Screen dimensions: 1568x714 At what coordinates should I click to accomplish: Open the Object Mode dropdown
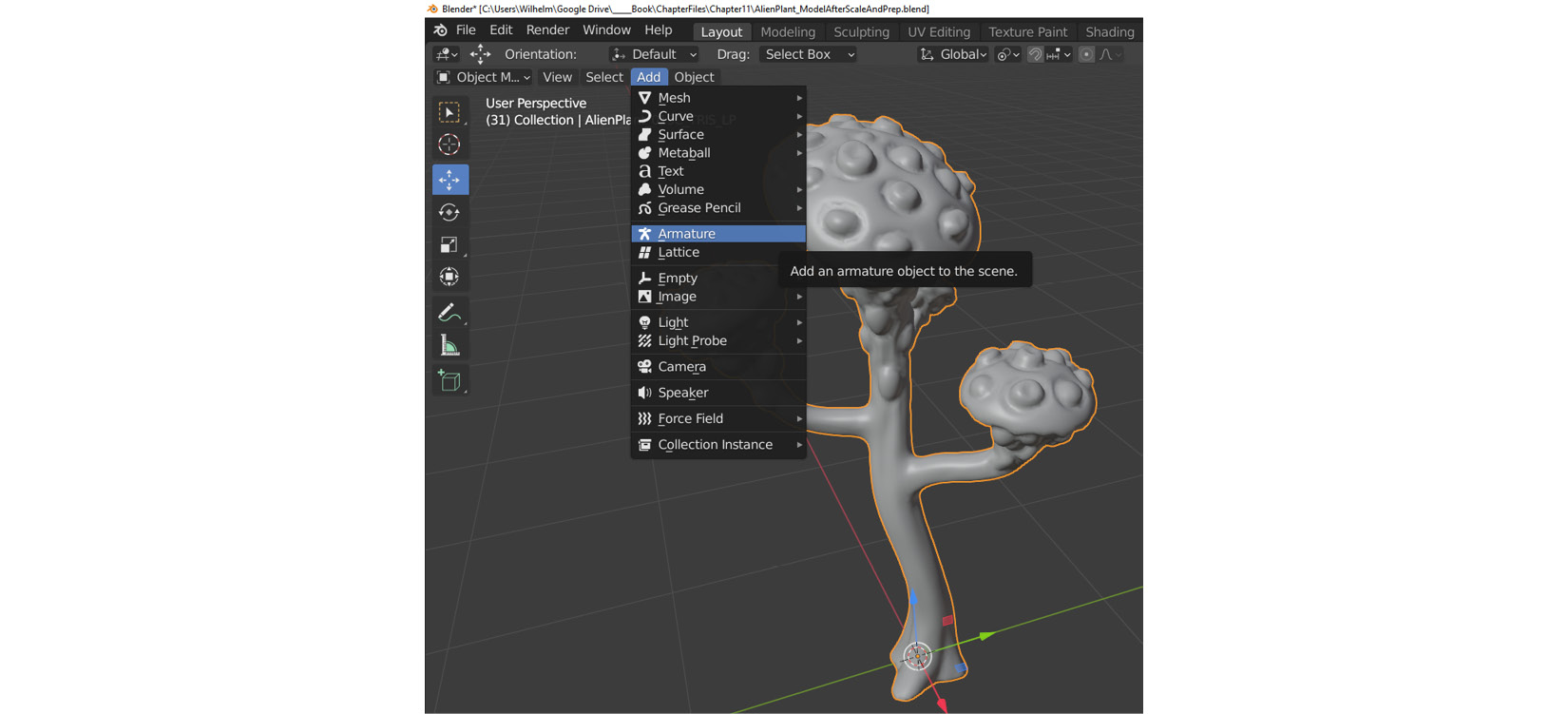(483, 77)
